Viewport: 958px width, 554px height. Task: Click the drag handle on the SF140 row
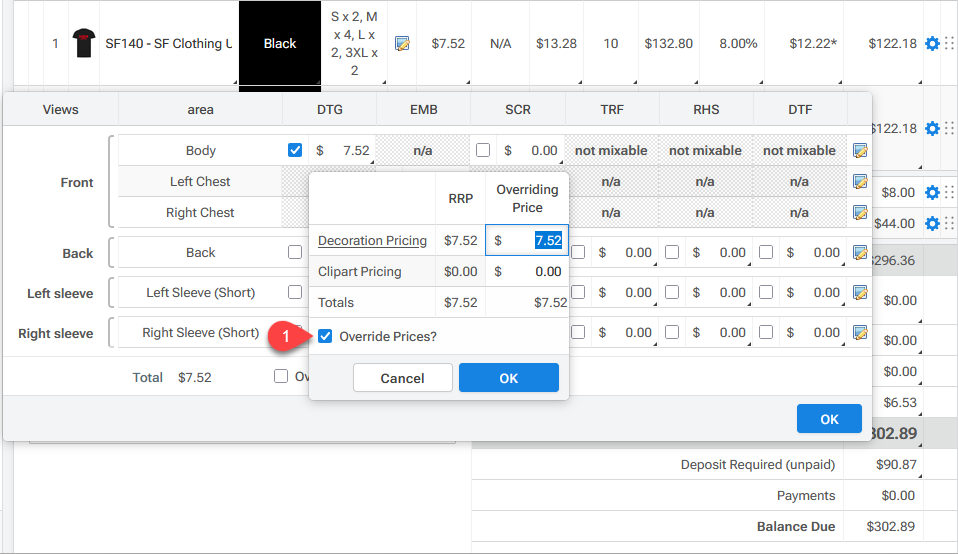pos(949,44)
